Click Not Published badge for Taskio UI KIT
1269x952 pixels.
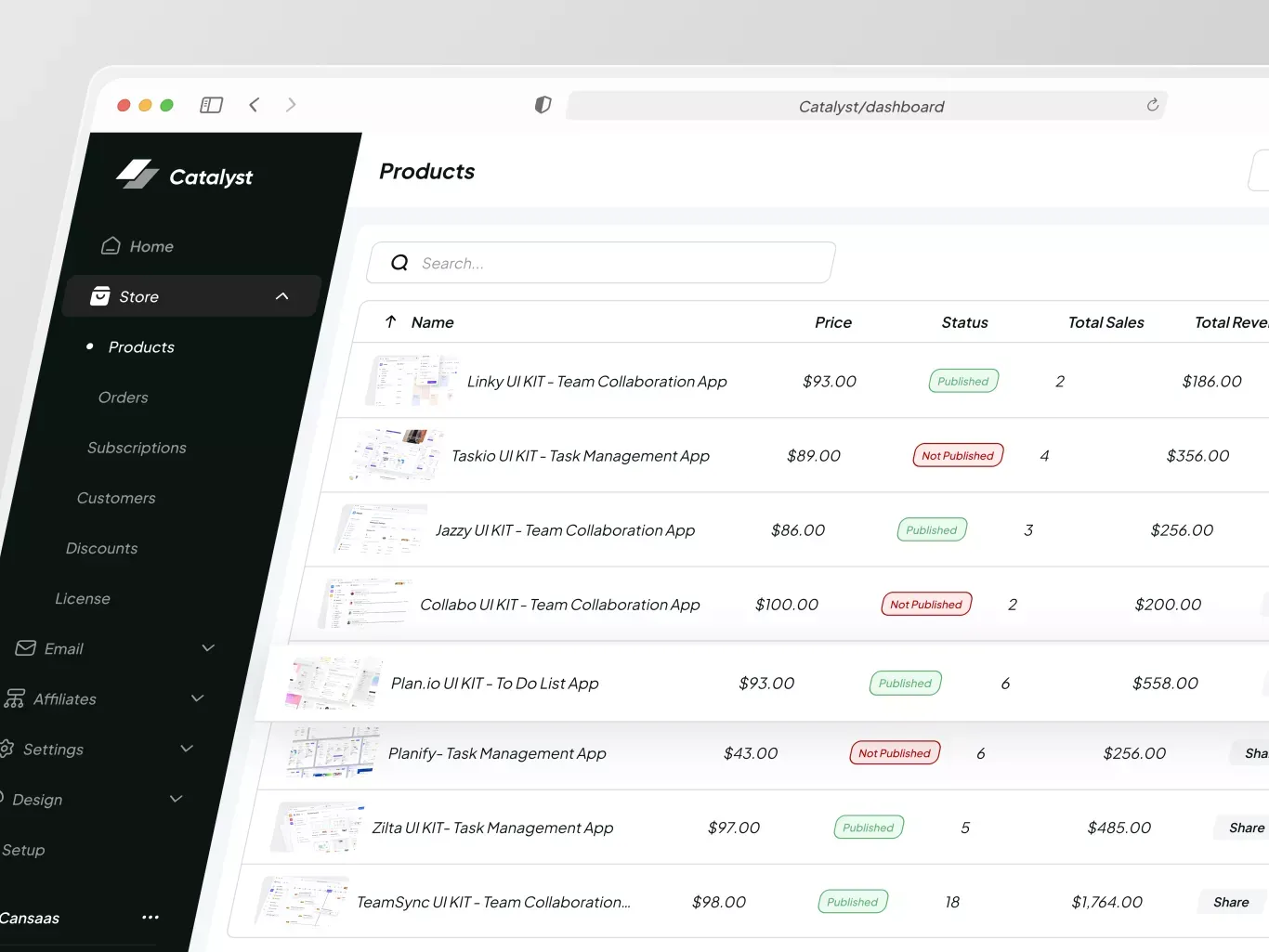[x=958, y=455]
